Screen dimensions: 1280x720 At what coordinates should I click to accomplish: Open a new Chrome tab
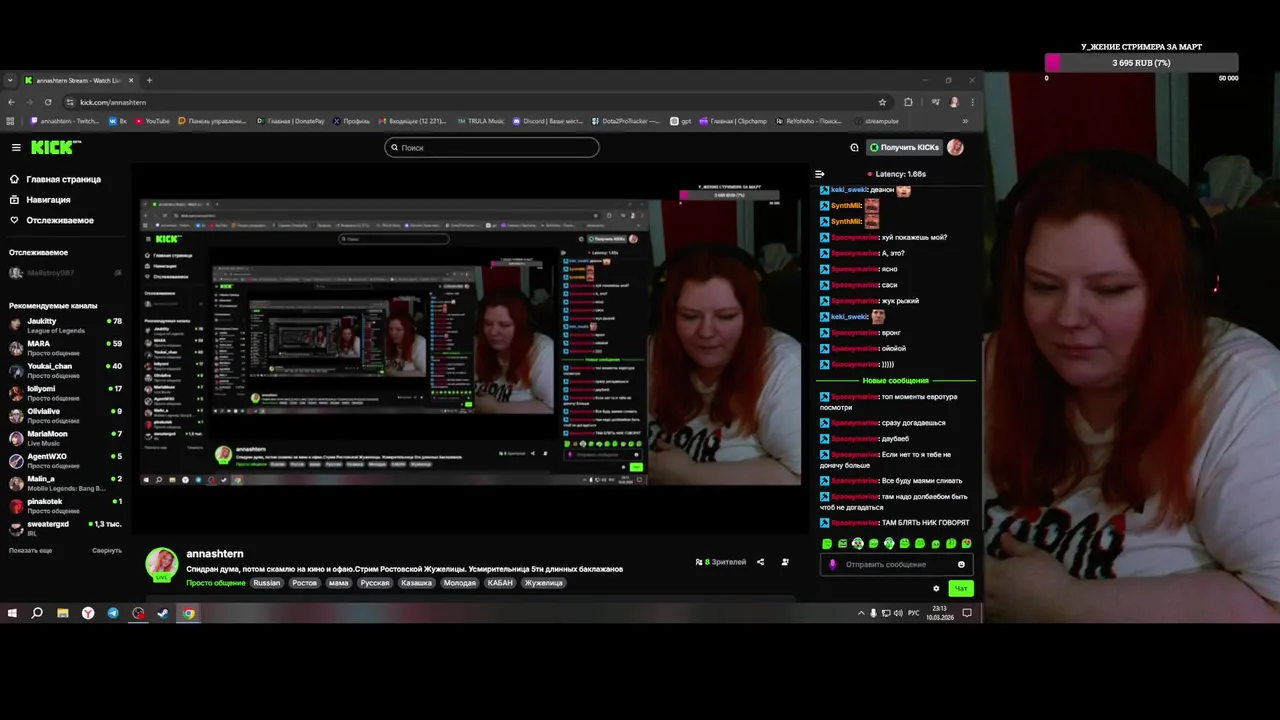(149, 80)
